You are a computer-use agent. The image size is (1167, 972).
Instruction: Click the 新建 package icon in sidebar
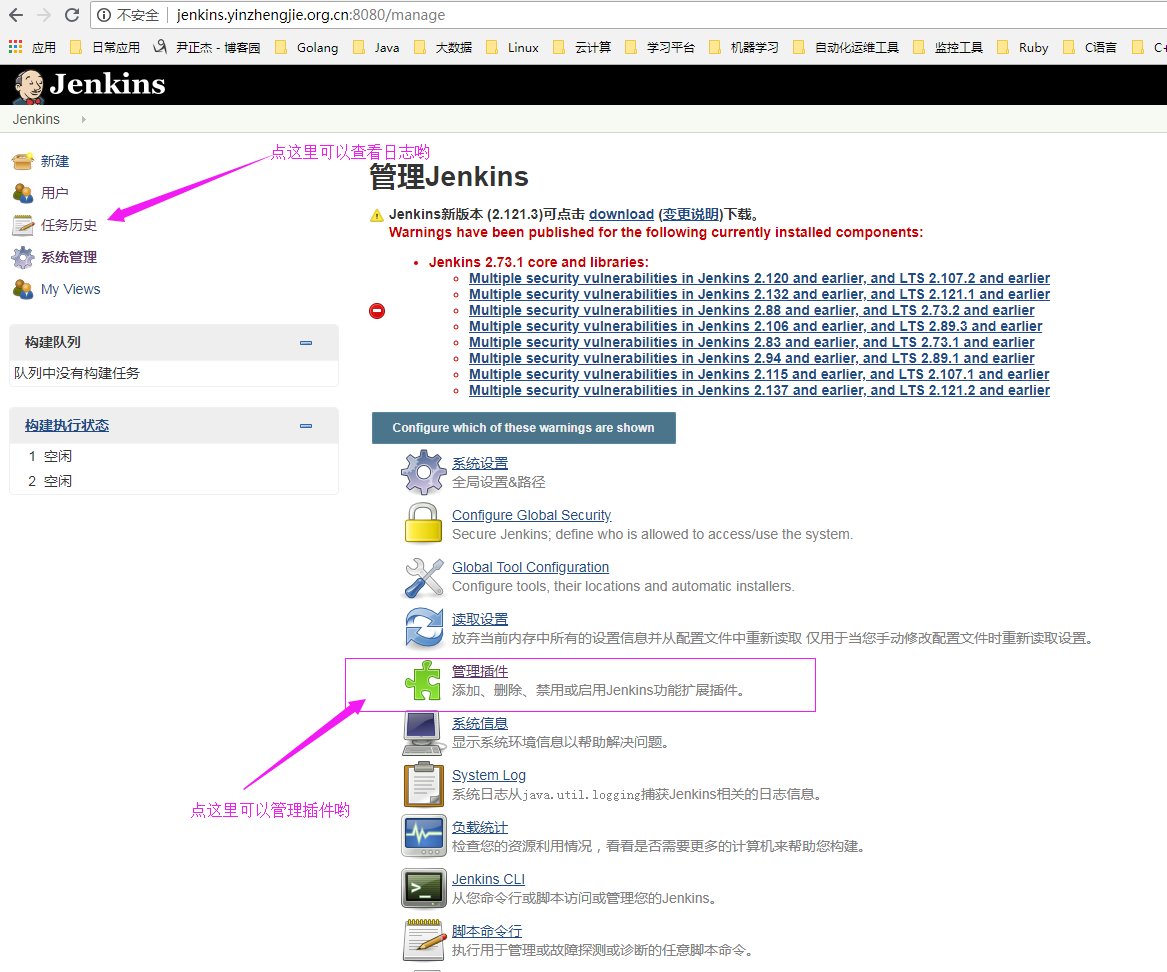click(23, 161)
